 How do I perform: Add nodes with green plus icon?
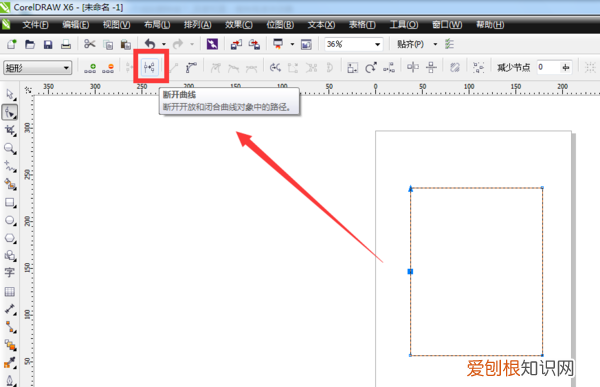coord(90,68)
